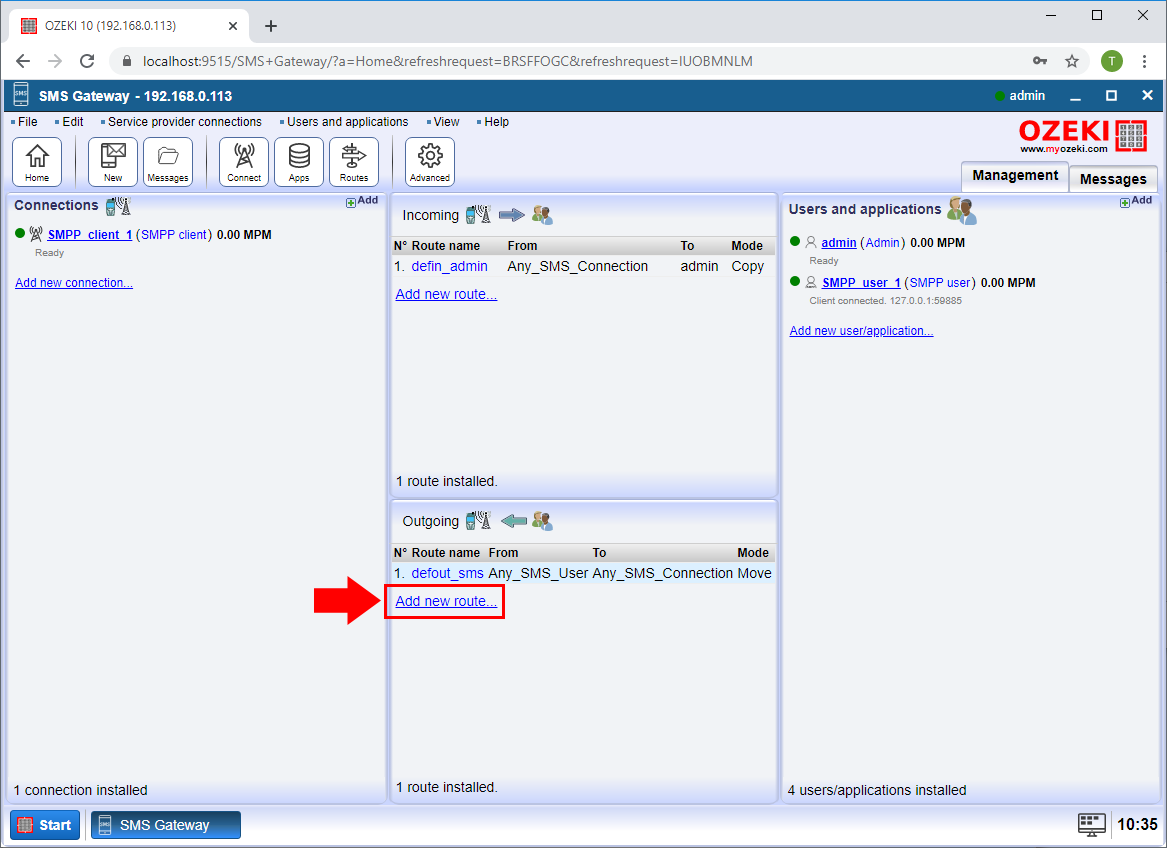Click the SMS Gateway phone icon in title bar
The width and height of the screenshot is (1167, 848).
click(x=21, y=95)
